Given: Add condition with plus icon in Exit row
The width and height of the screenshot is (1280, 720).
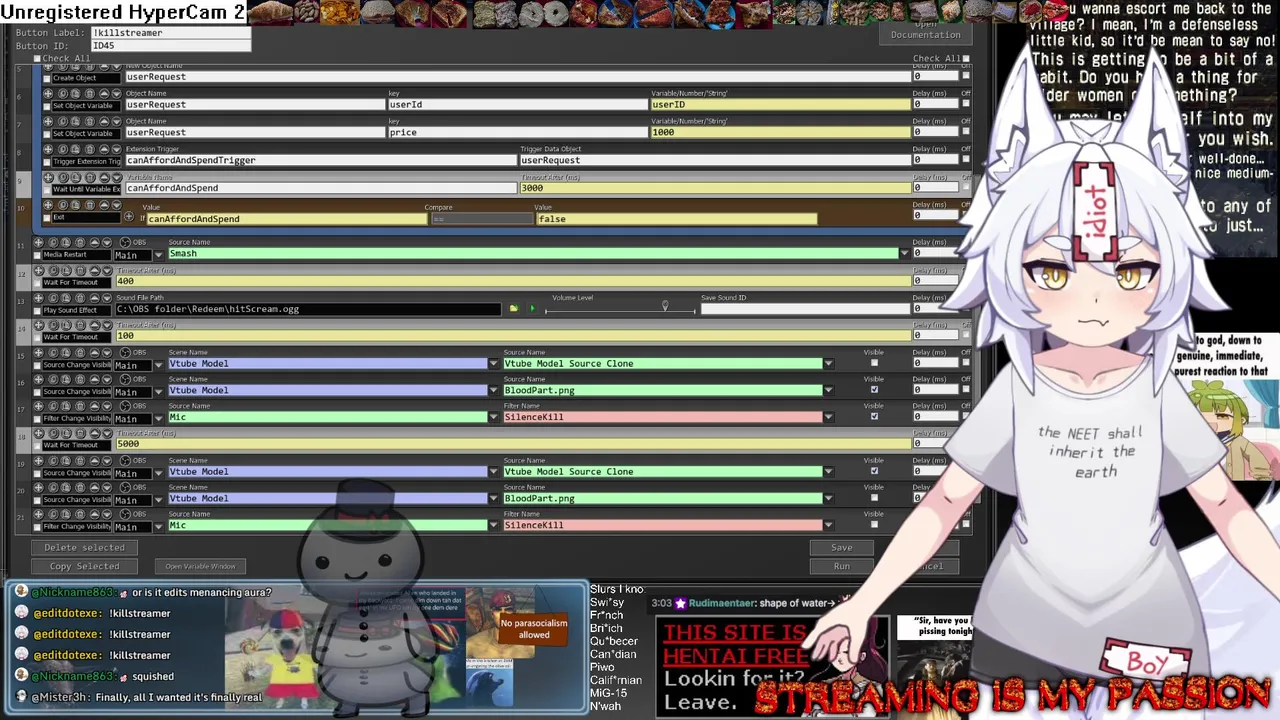Looking at the screenshot, I should click(129, 216).
